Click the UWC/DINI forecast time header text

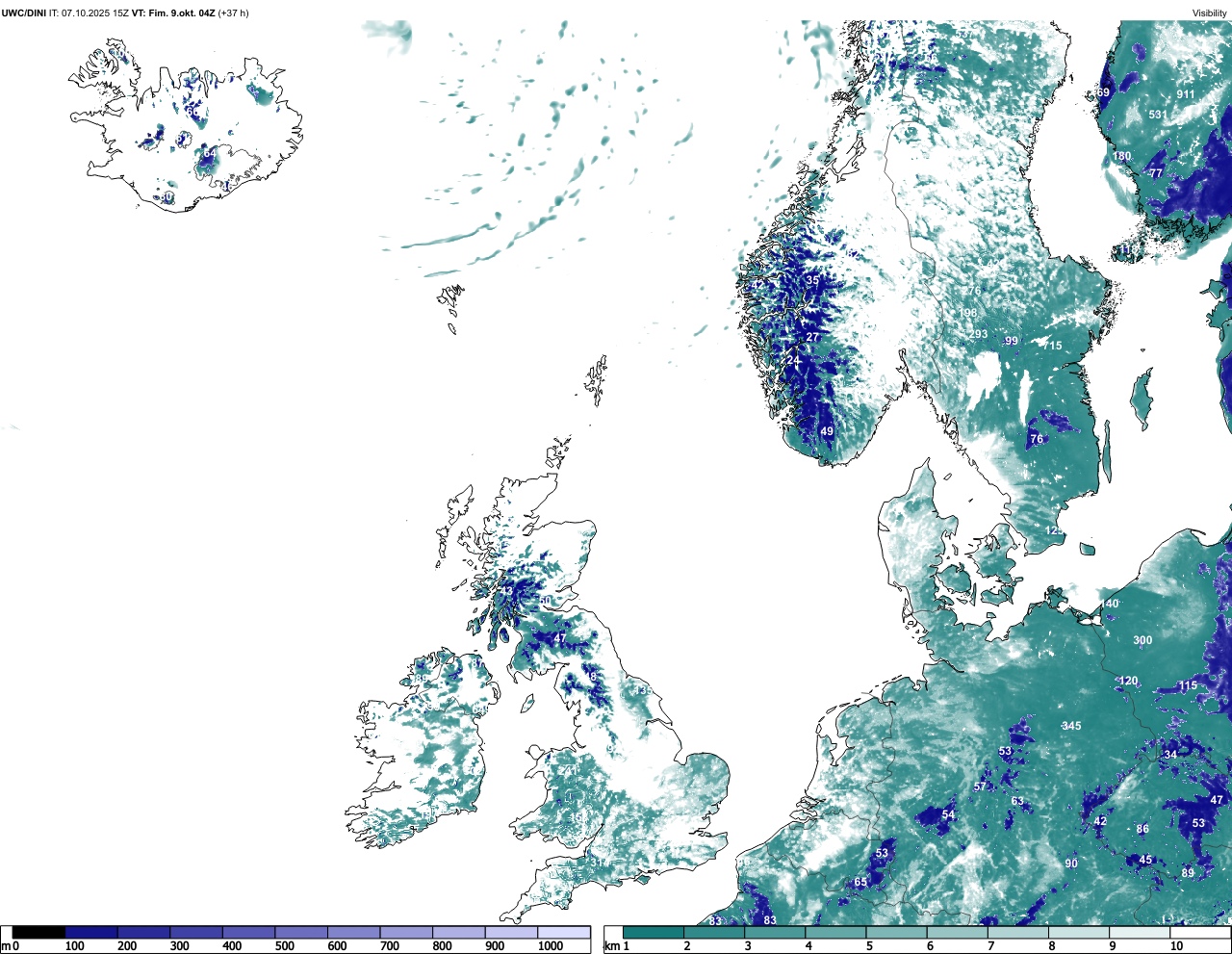click(125, 13)
